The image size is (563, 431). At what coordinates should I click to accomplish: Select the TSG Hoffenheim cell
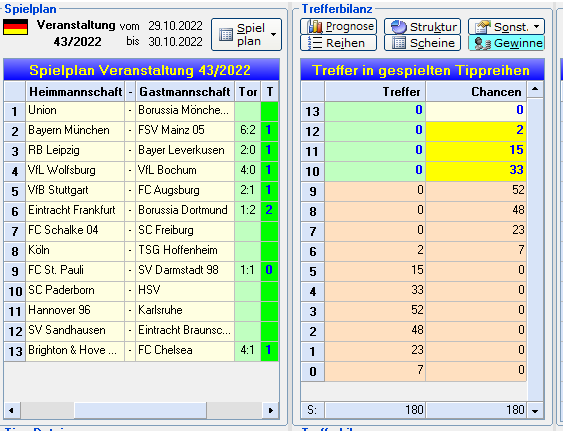185,251
